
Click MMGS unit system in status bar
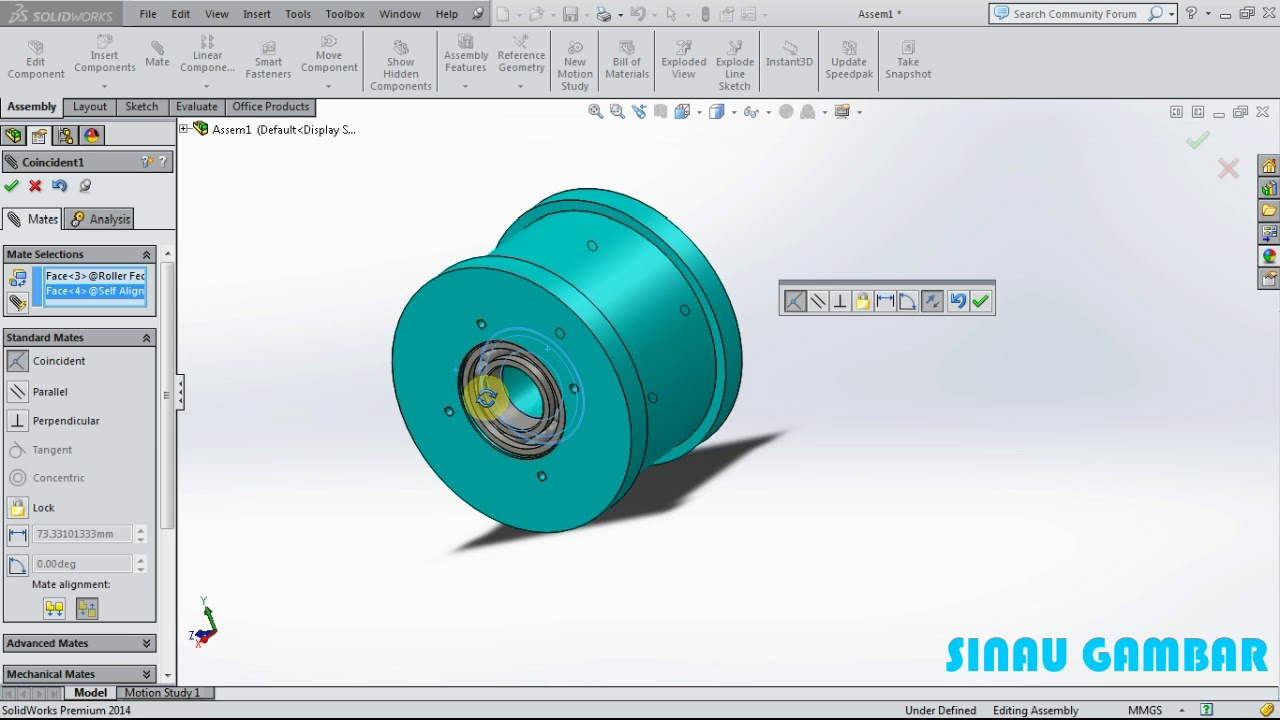click(1145, 710)
